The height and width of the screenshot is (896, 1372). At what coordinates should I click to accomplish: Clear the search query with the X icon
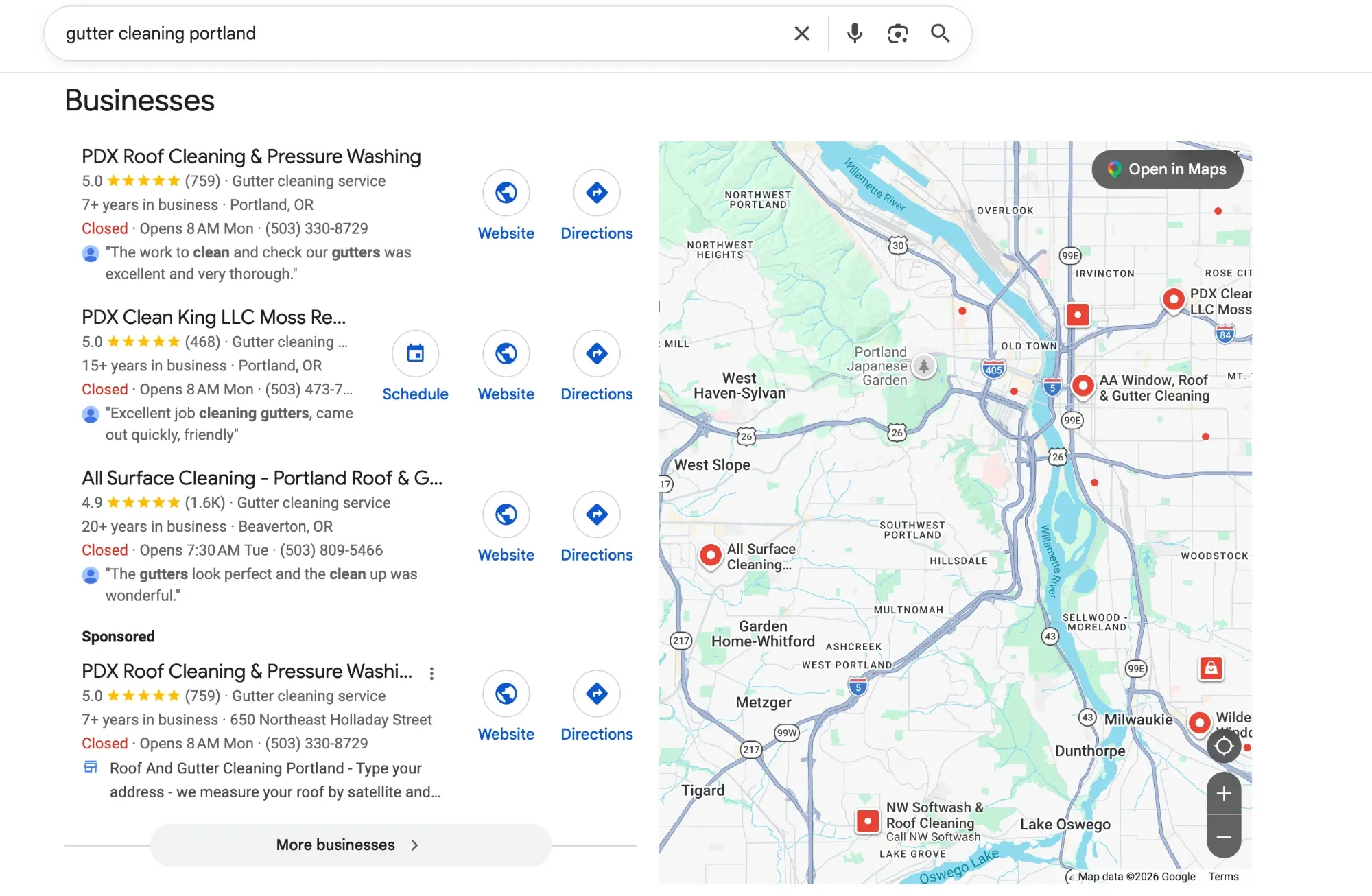(x=801, y=34)
